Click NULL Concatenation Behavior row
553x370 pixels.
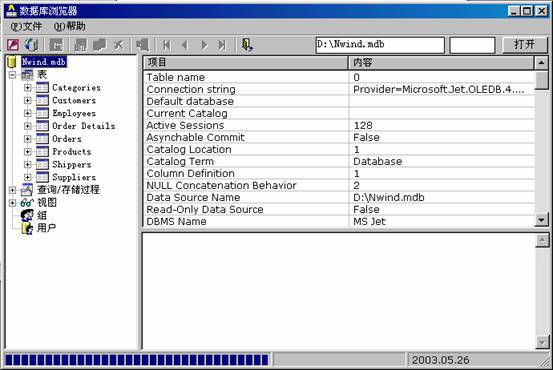click(339, 186)
